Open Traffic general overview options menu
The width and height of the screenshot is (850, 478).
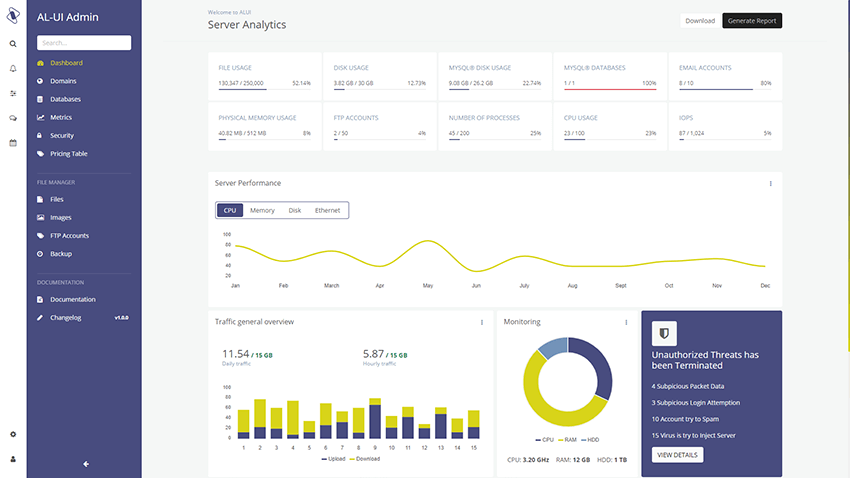482,322
